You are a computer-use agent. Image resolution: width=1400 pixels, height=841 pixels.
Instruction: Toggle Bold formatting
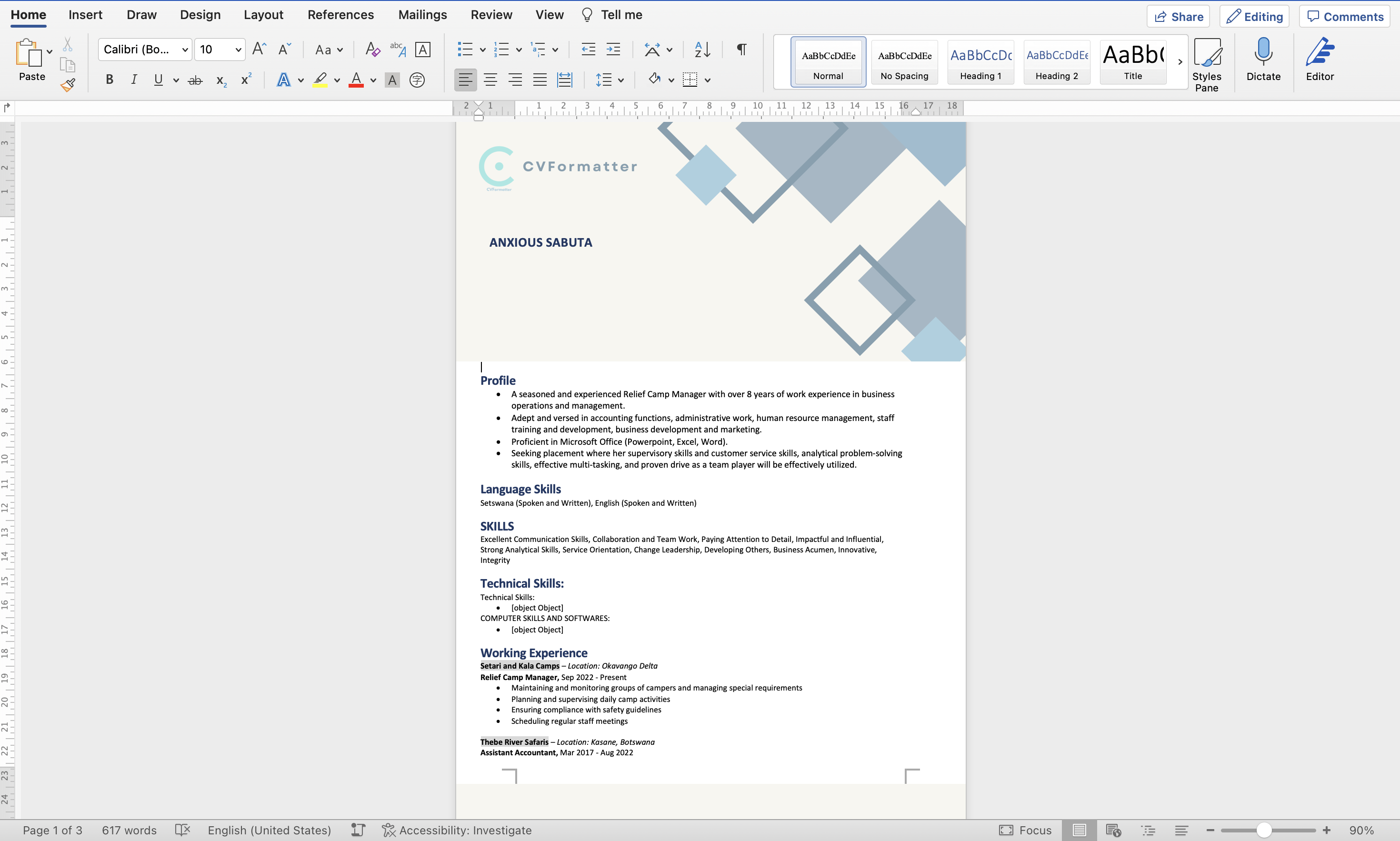coord(110,80)
